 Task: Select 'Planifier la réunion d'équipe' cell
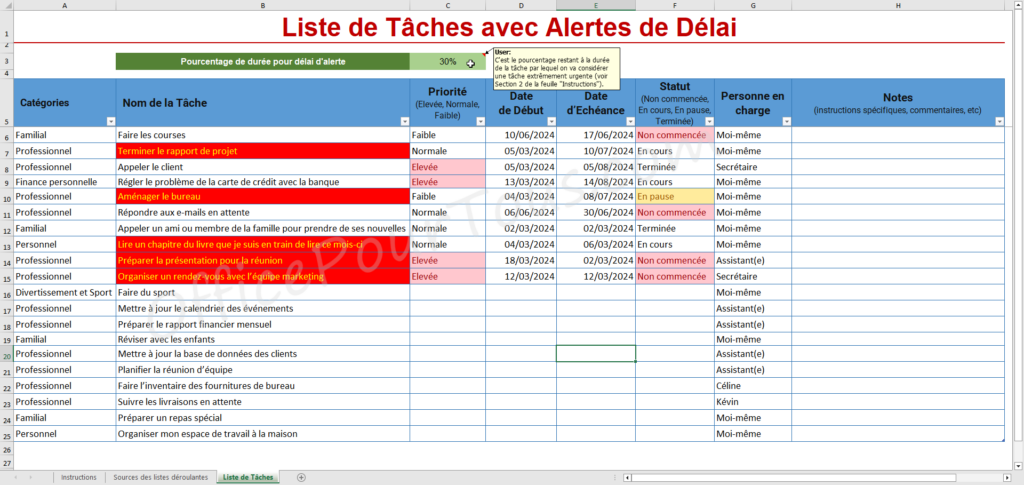click(x=263, y=369)
